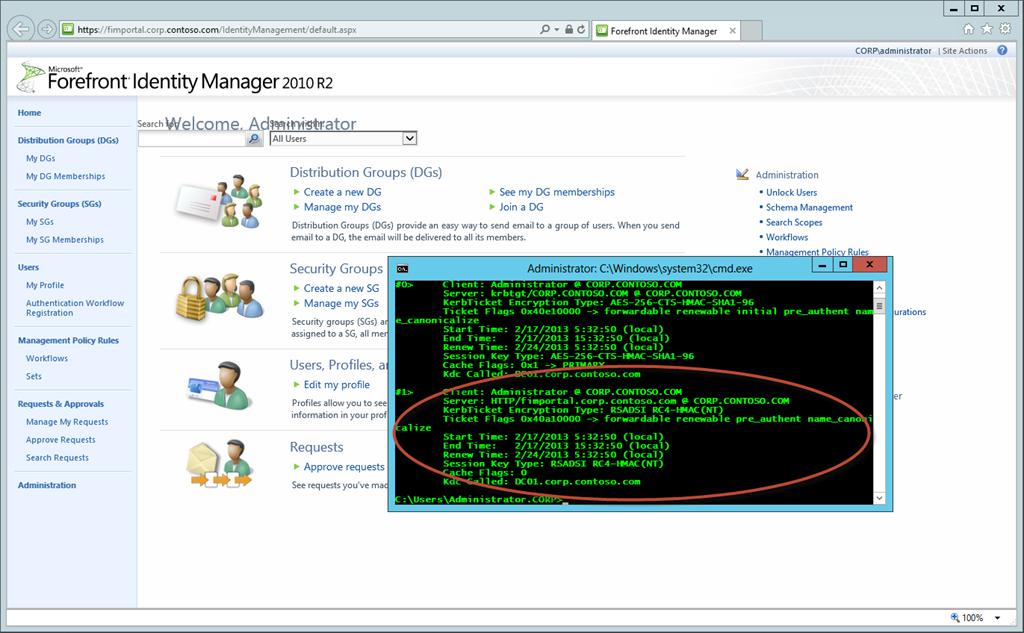Go to Home in left navigation
This screenshot has height=633, width=1024.
click(x=29, y=112)
